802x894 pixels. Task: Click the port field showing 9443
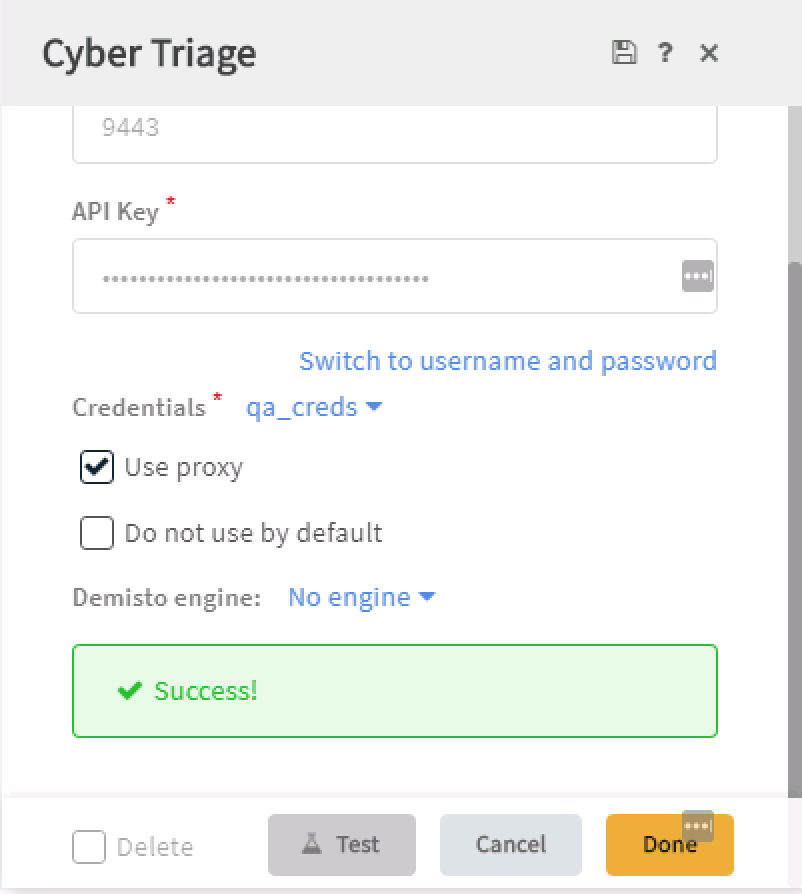click(x=394, y=133)
